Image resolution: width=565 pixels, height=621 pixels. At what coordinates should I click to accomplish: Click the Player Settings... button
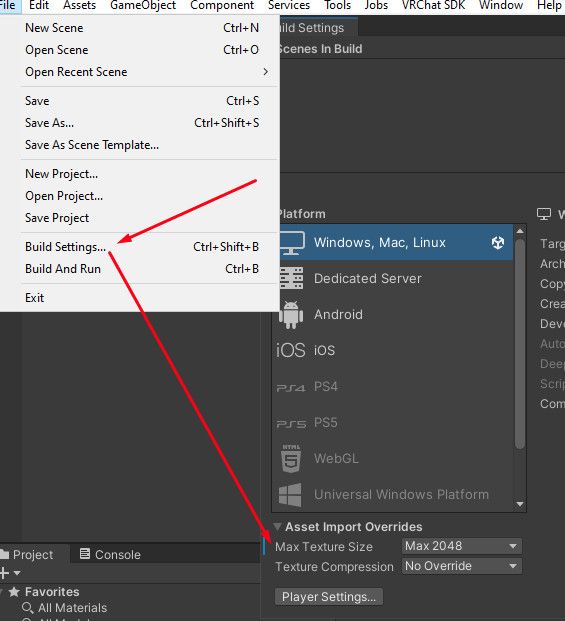click(329, 597)
